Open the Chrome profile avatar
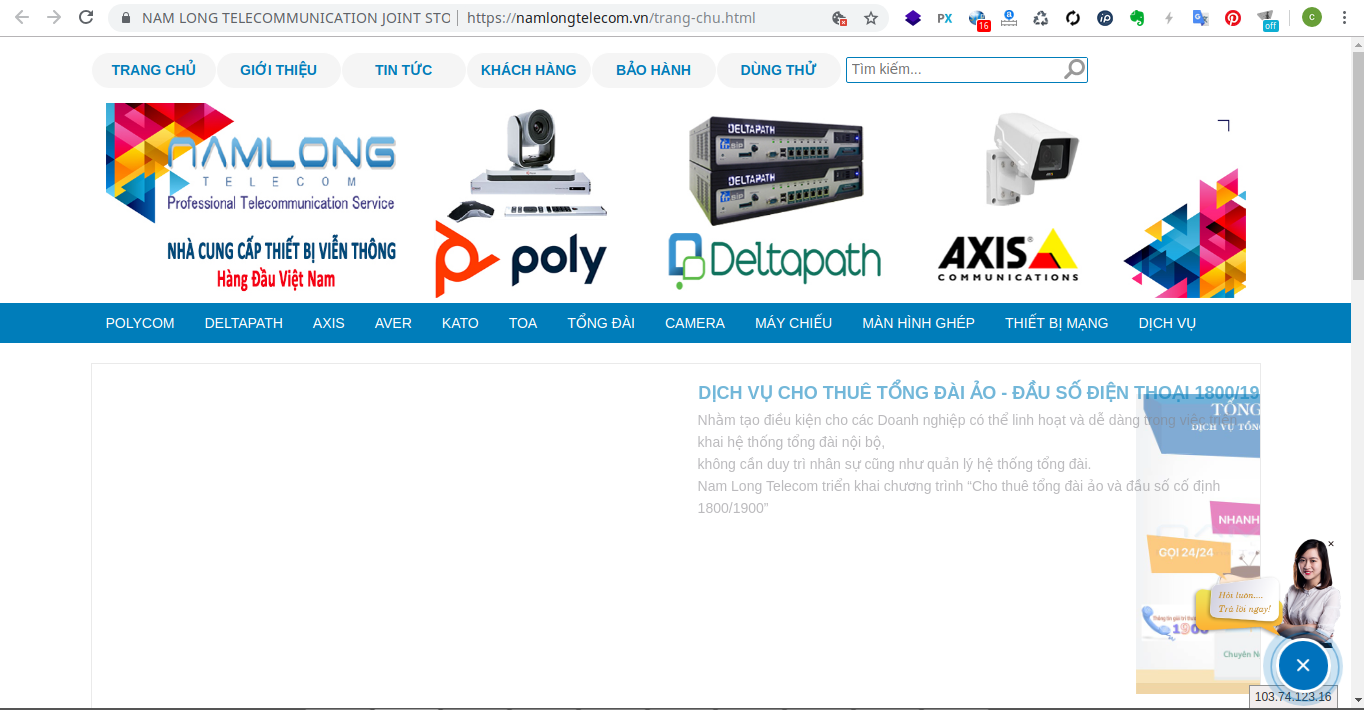This screenshot has width=1364, height=710. 1311,18
